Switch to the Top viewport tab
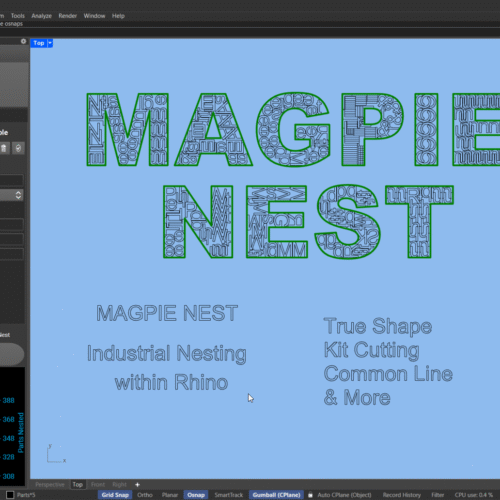500x500 pixels. coord(78,485)
